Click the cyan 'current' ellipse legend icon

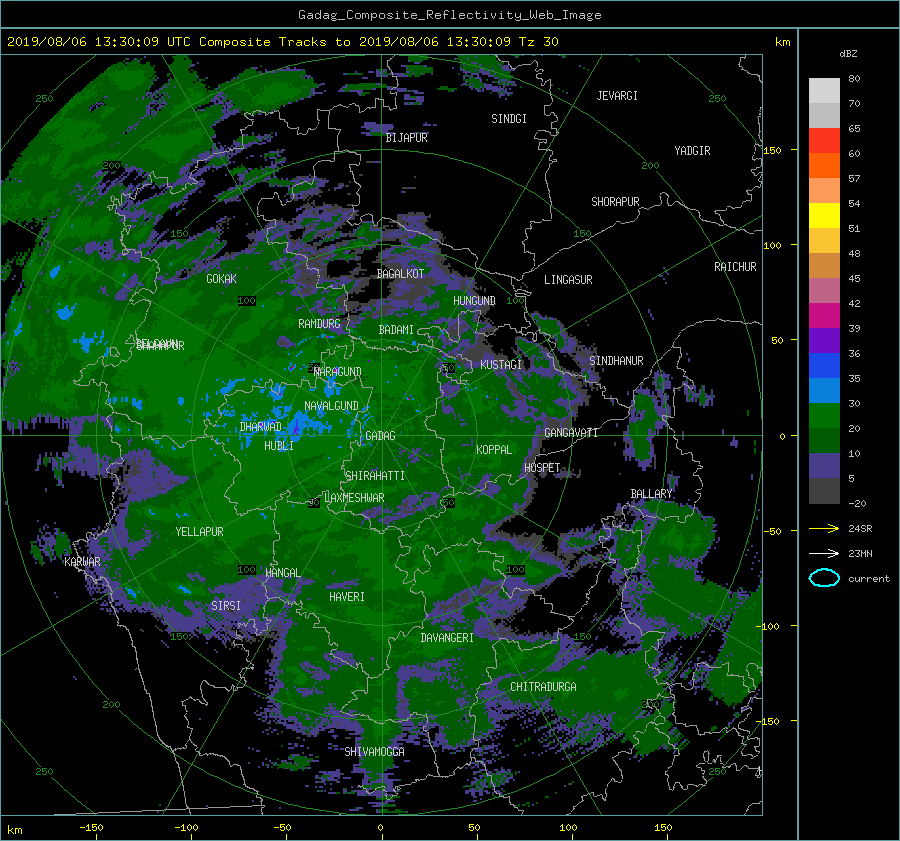point(824,578)
